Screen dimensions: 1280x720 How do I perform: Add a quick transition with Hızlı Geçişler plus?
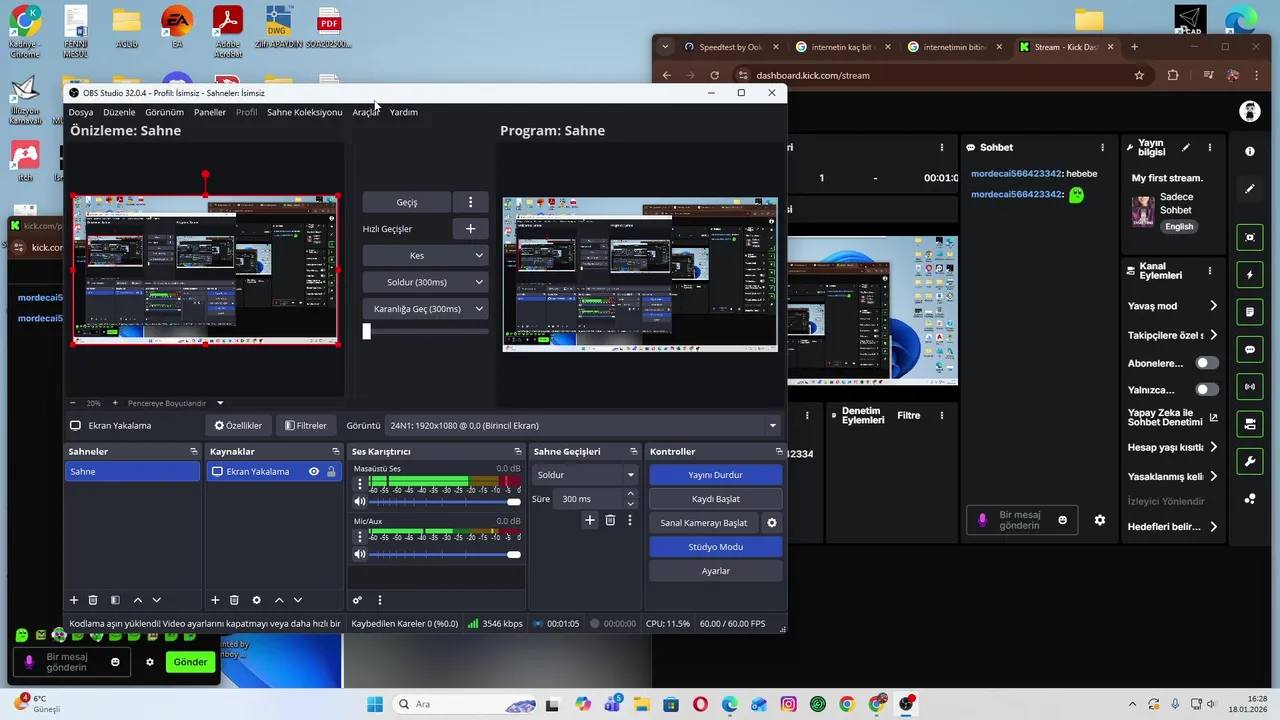point(470,229)
